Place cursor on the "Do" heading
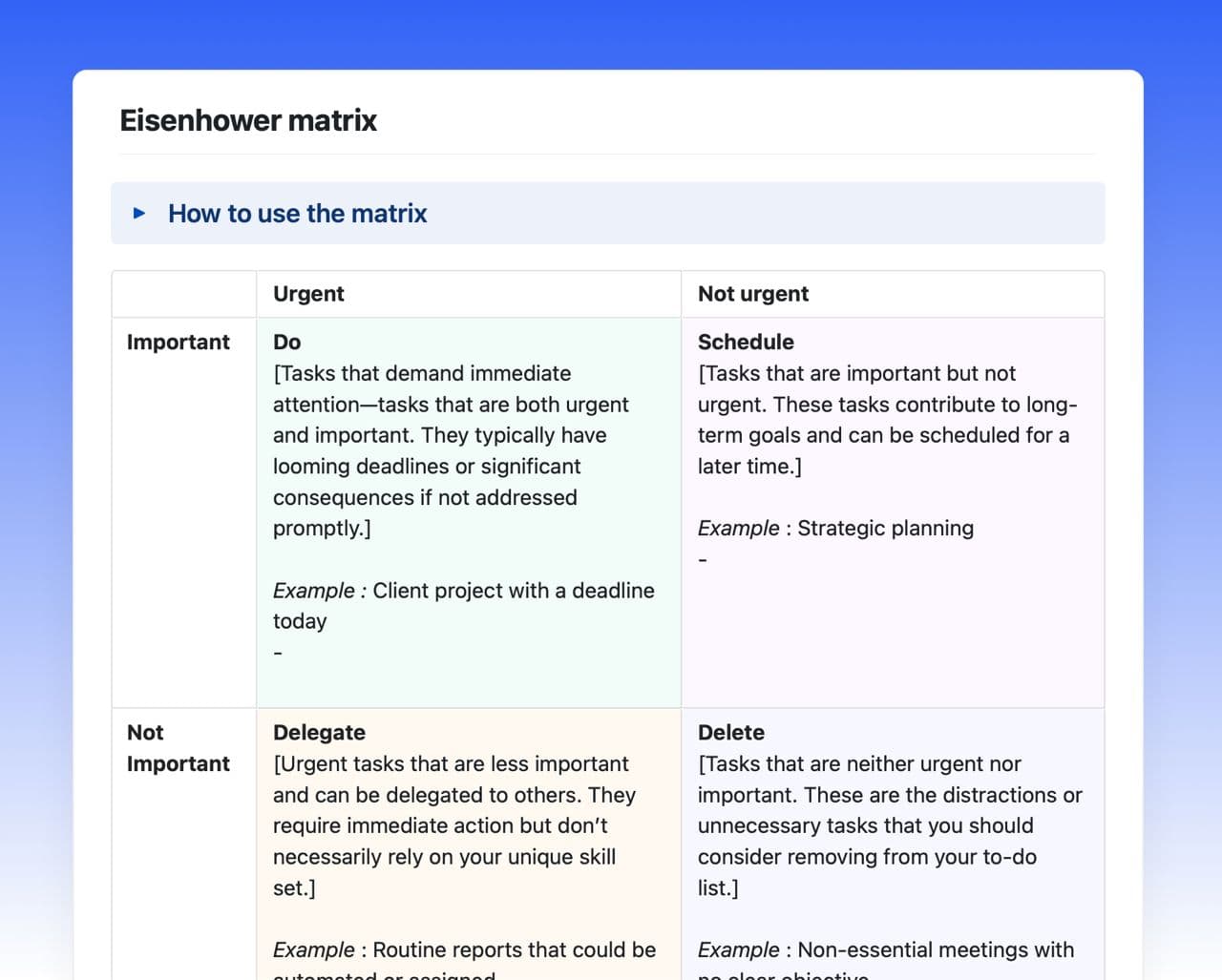 point(286,343)
